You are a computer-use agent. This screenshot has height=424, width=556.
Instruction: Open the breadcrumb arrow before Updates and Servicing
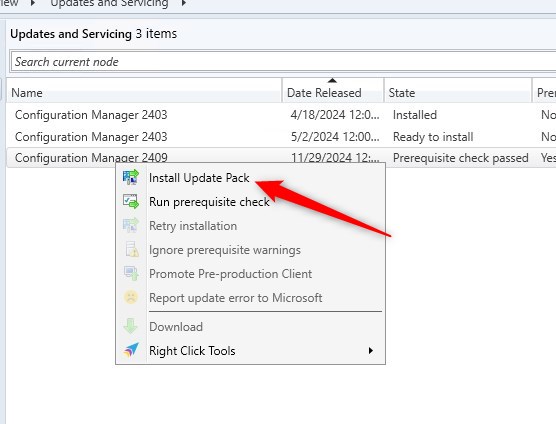[33, 4]
